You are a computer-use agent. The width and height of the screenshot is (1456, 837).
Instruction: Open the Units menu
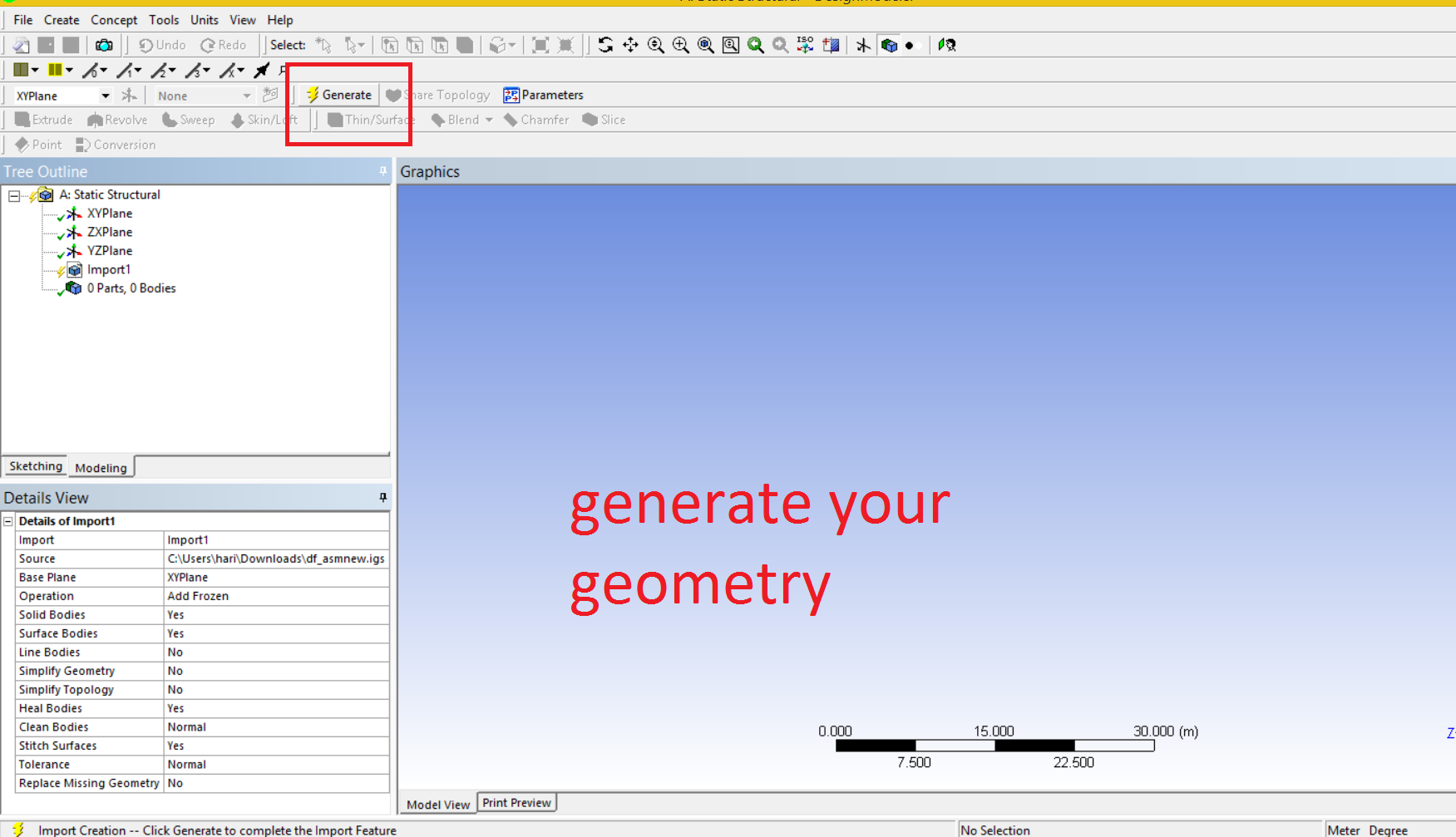tap(205, 20)
